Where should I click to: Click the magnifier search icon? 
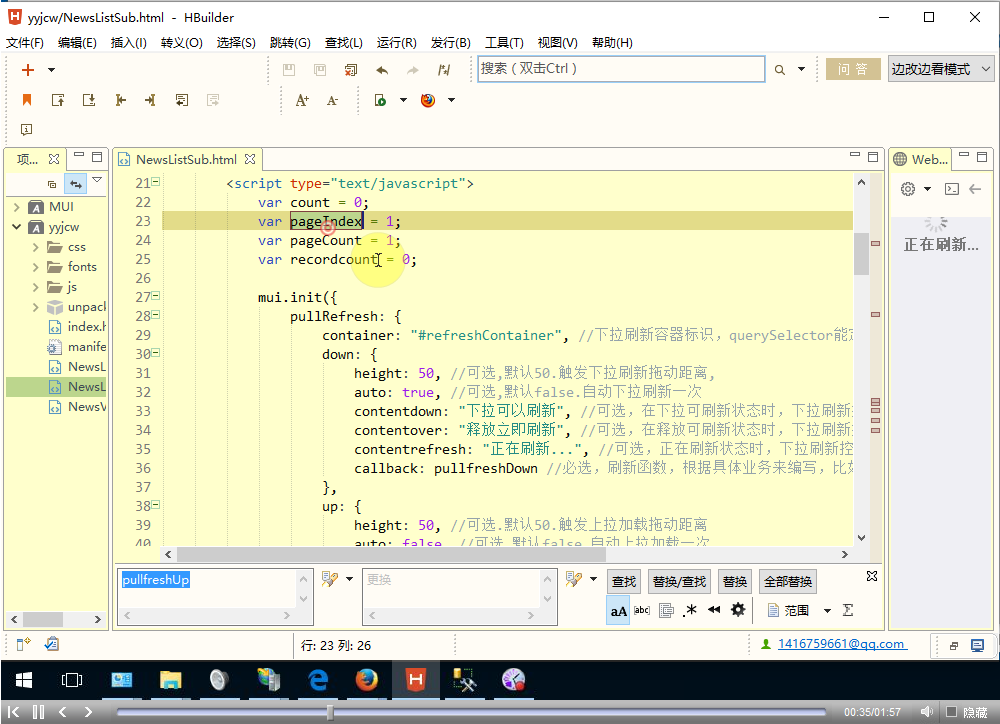779,70
